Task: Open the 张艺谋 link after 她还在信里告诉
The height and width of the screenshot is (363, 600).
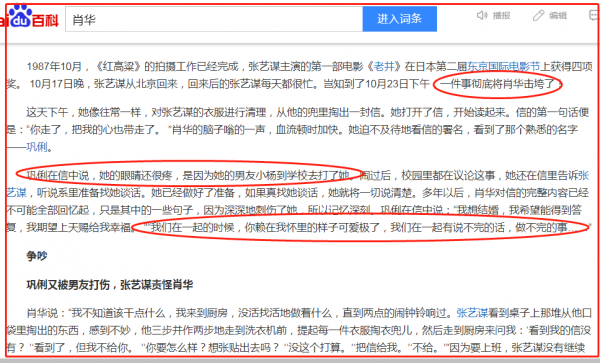Action: pyautogui.click(x=583, y=176)
